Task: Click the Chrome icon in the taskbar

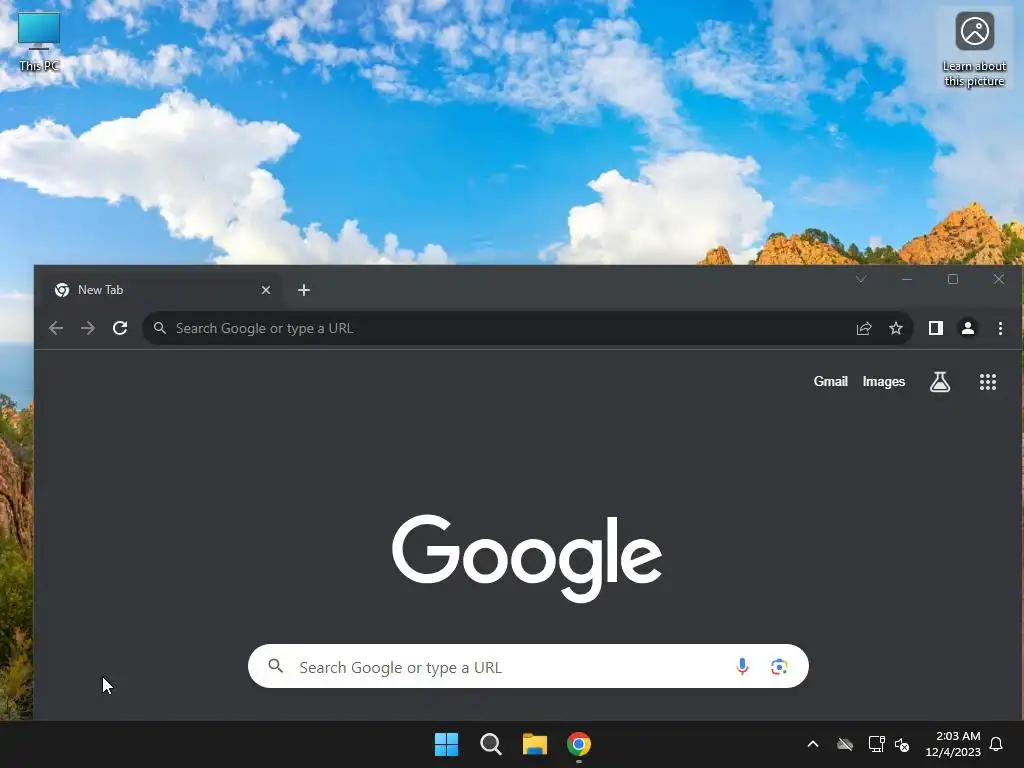Action: pos(579,744)
